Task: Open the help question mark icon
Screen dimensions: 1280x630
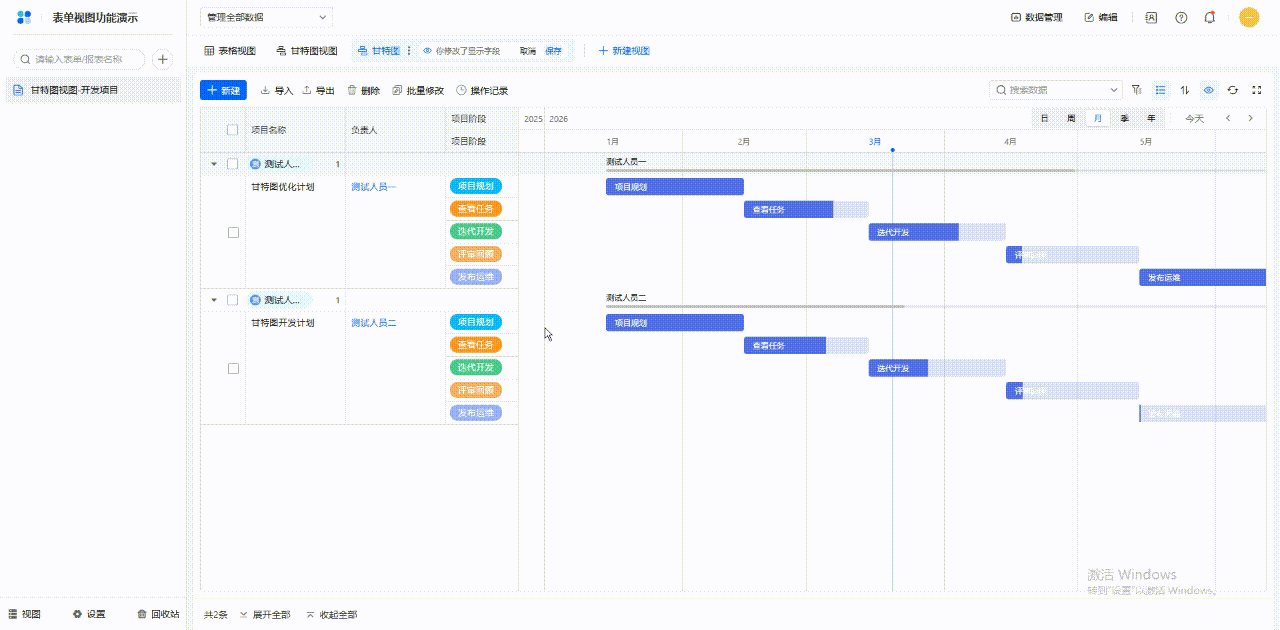Action: [1181, 17]
